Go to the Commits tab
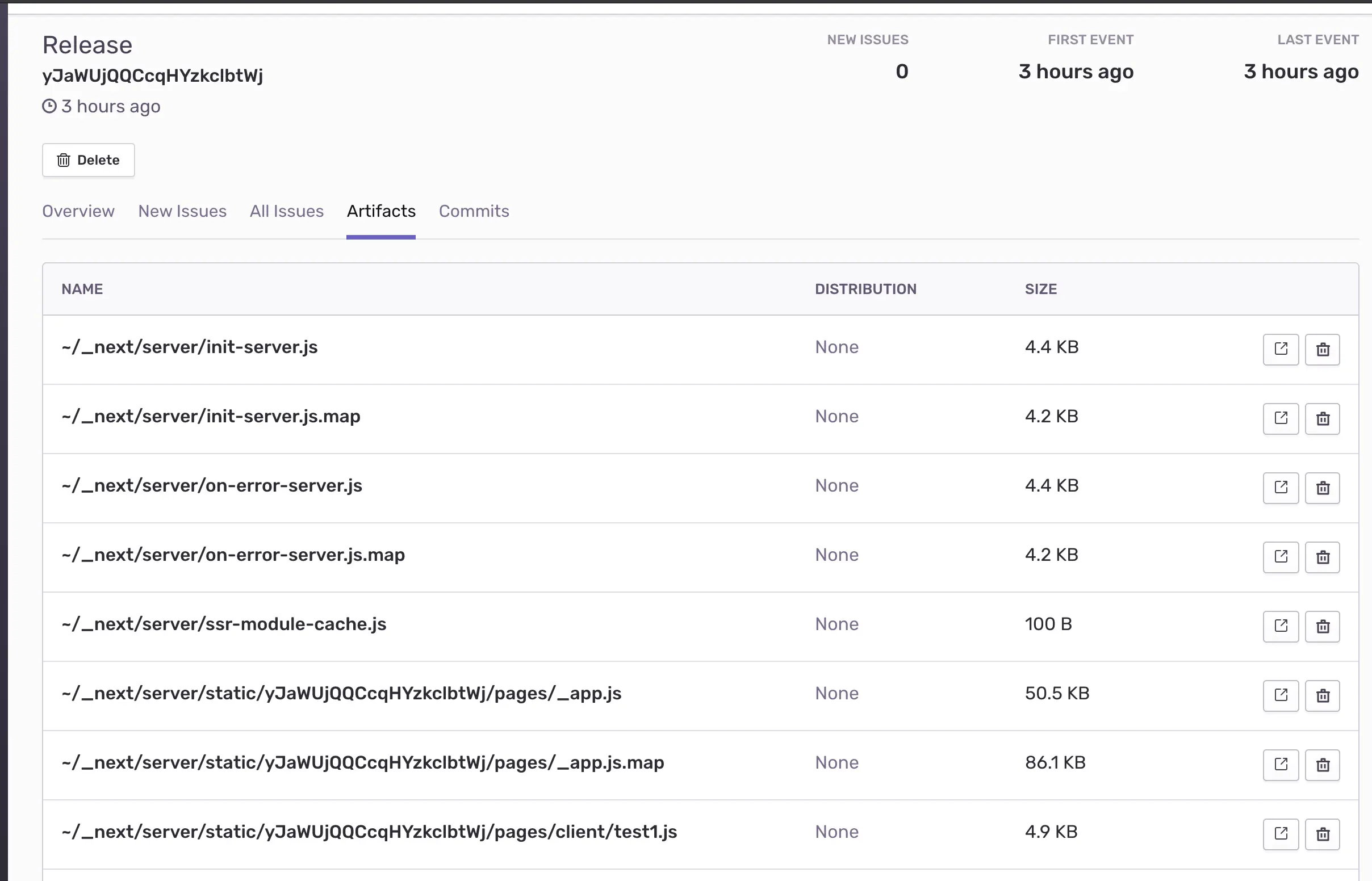This screenshot has width=1372, height=881. point(474,211)
